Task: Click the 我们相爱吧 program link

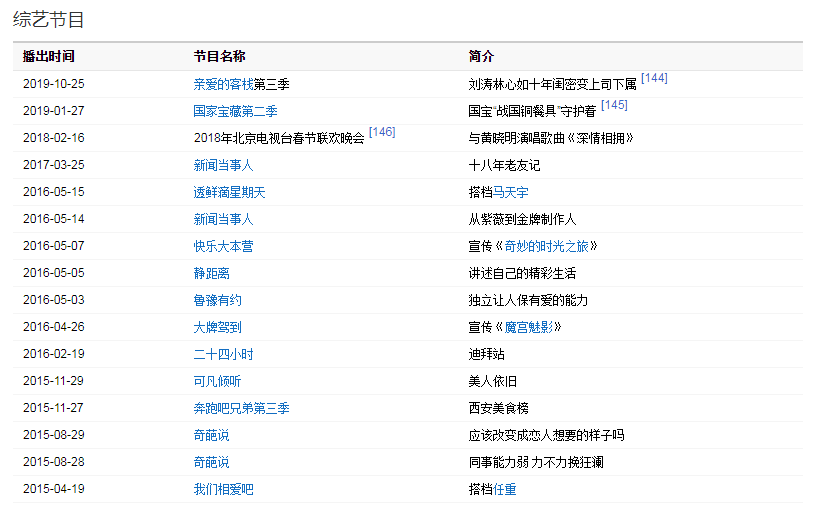Action: 223,489
